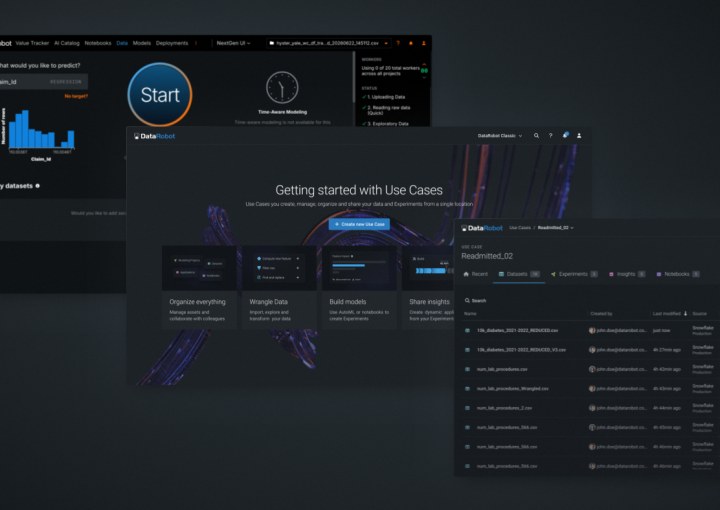This screenshot has height=510, width=720.
Task: Click the orange No target? link
Action: (76, 96)
